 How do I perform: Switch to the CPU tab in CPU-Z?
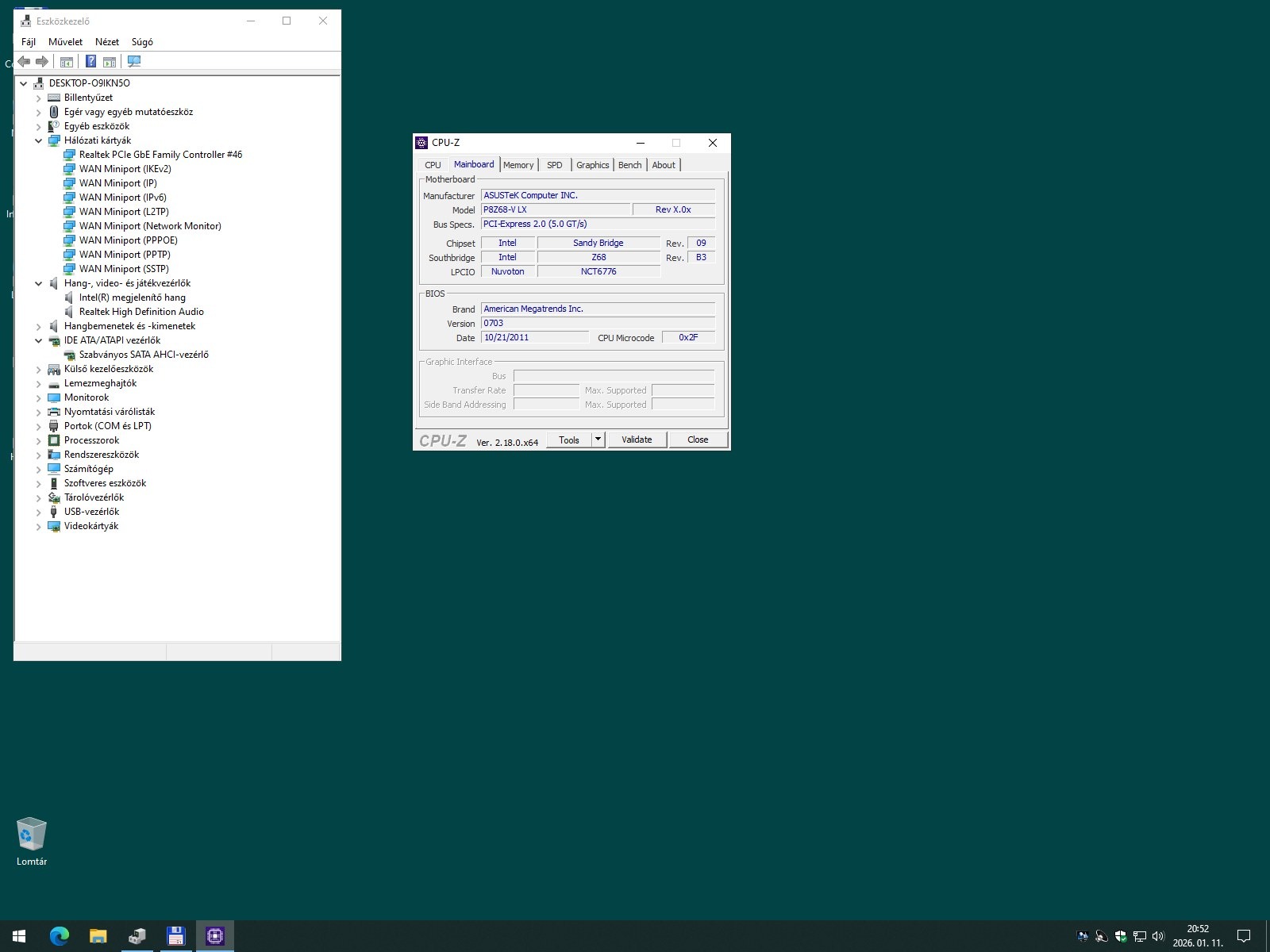pyautogui.click(x=433, y=165)
